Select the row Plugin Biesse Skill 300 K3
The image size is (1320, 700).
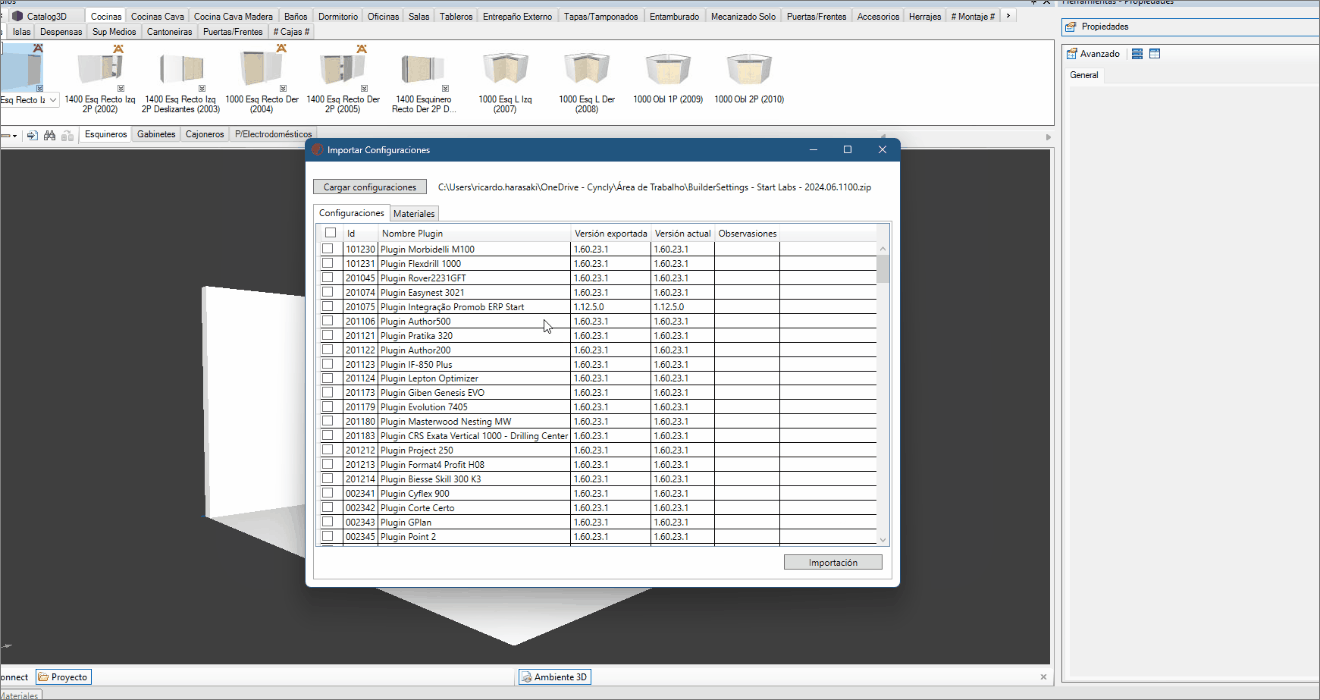click(x=598, y=480)
